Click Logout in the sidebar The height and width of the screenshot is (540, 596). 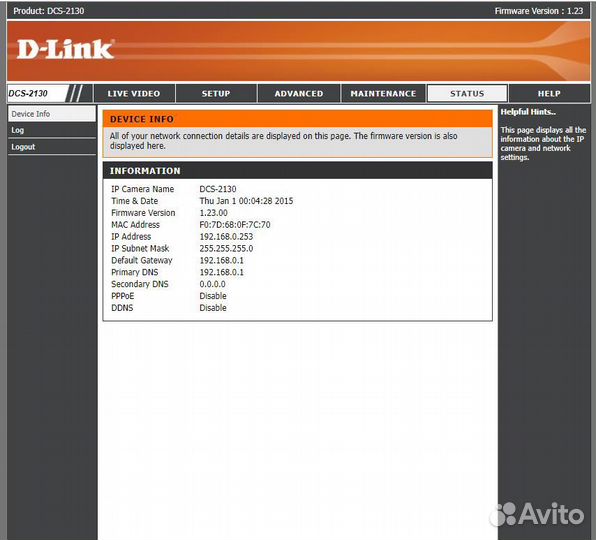point(52,147)
